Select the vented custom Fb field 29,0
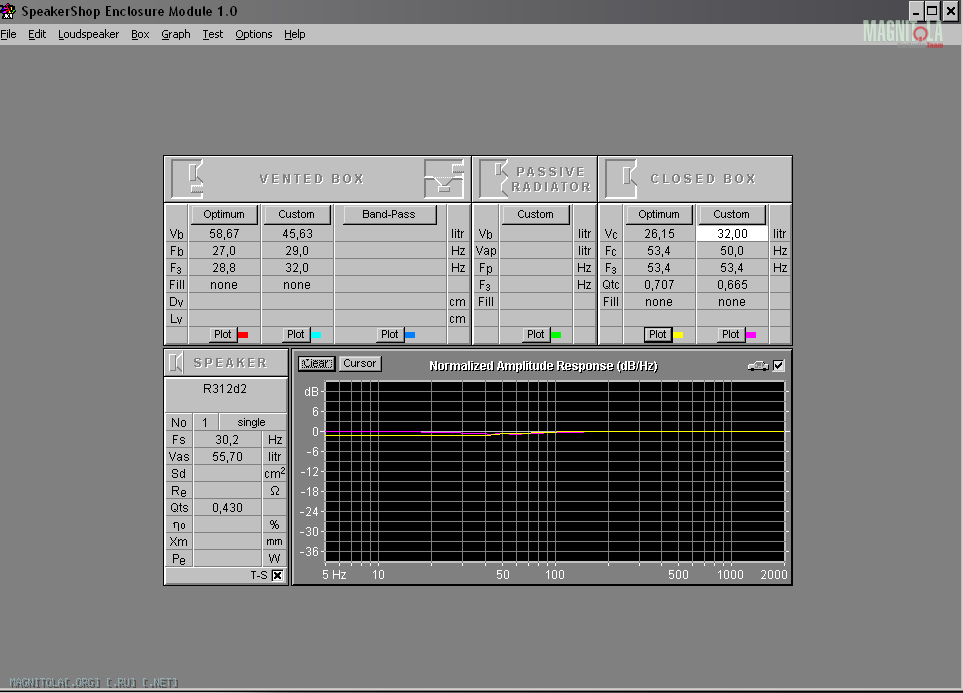 click(297, 251)
